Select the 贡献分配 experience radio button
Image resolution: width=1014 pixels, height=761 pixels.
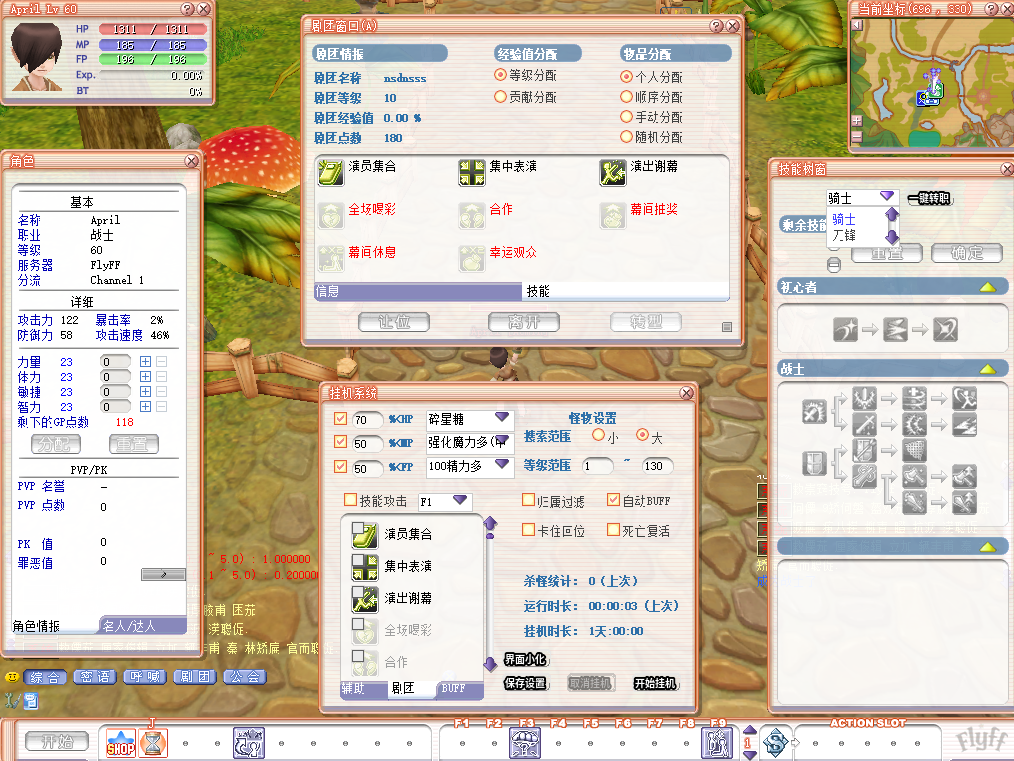click(501, 97)
